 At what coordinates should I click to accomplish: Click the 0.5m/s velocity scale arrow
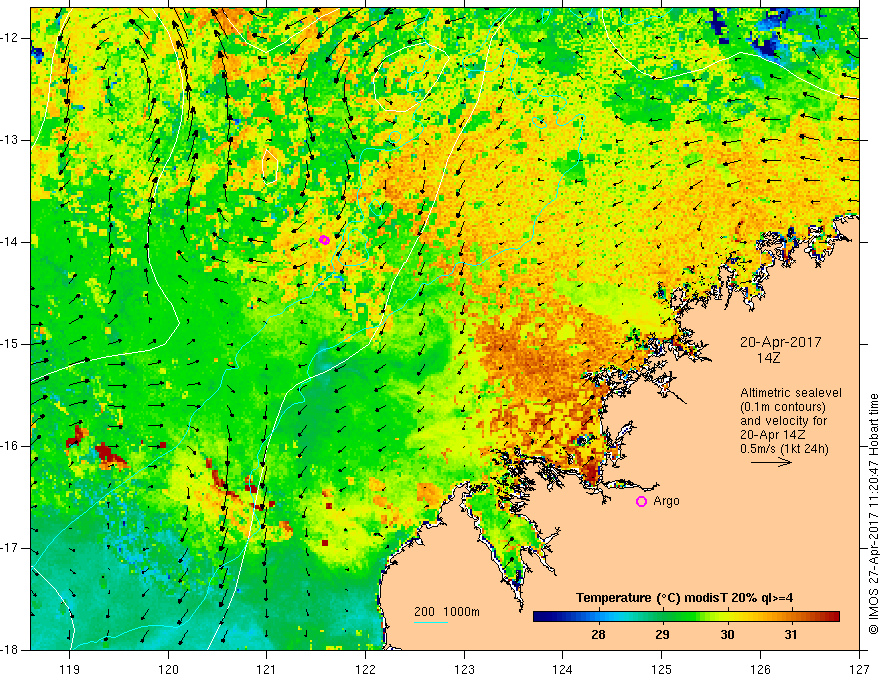click(771, 463)
